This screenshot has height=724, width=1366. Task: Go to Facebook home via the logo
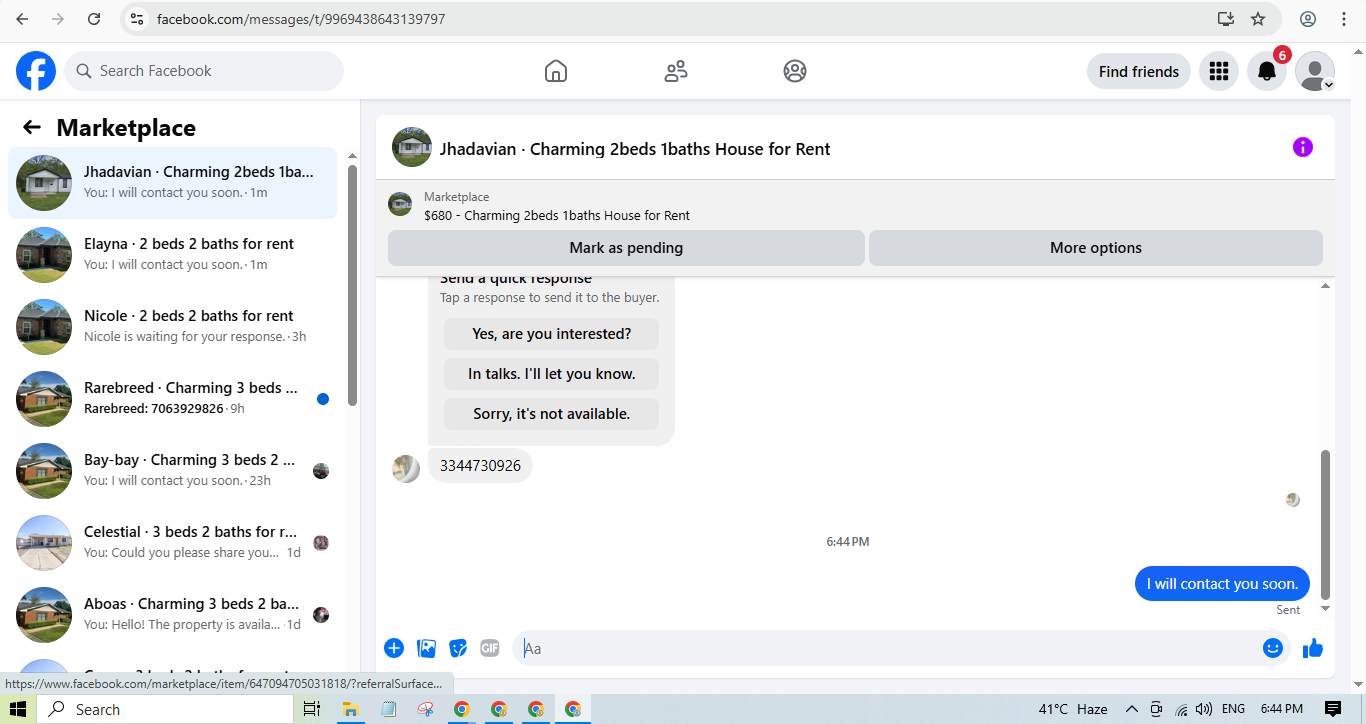point(36,71)
